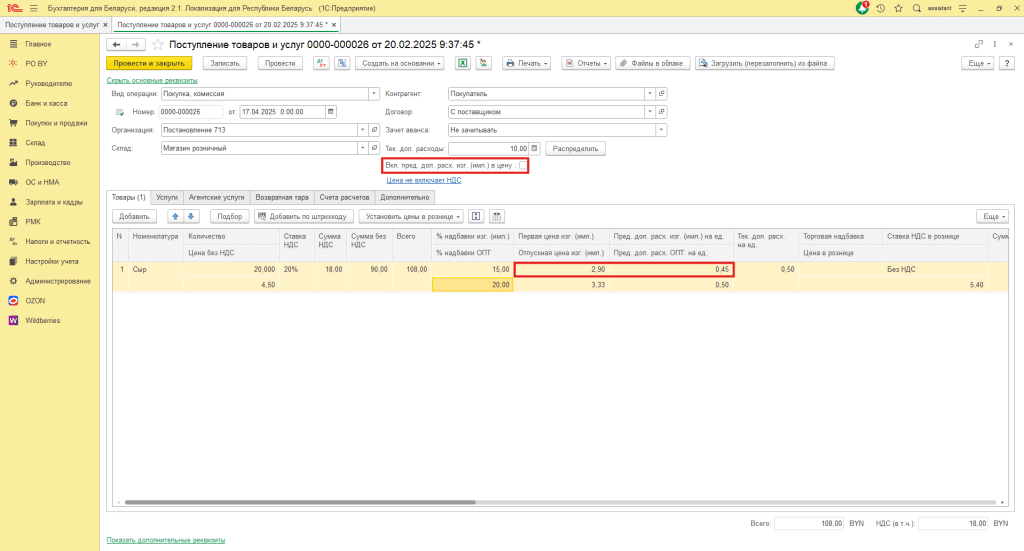Click the icon right of Установить цены в рознице
The width and height of the screenshot is (1024, 551).
(x=476, y=216)
